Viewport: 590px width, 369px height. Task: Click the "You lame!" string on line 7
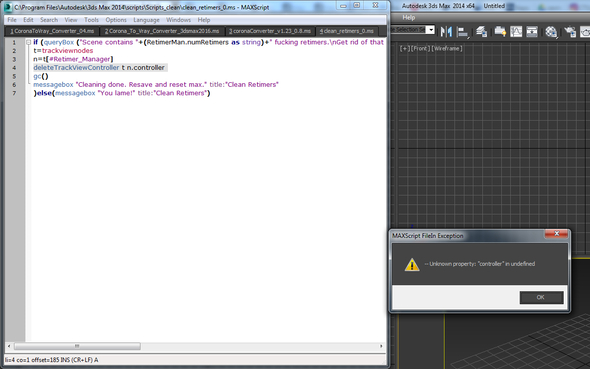[x=116, y=93]
